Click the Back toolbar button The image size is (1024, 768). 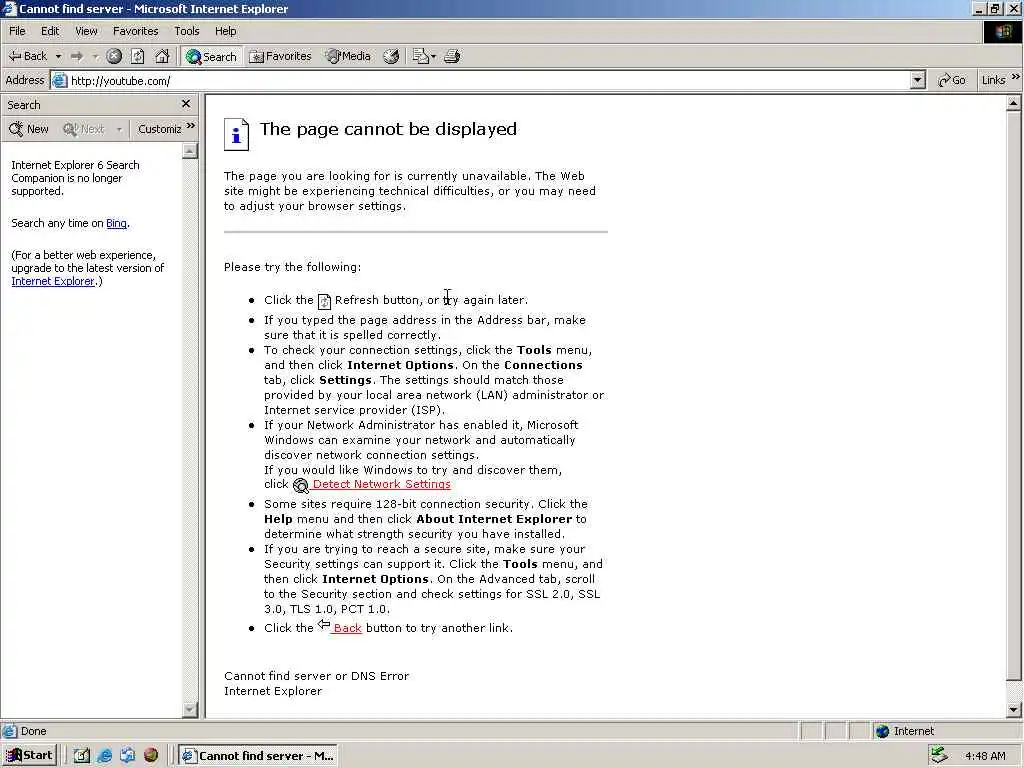(28, 56)
